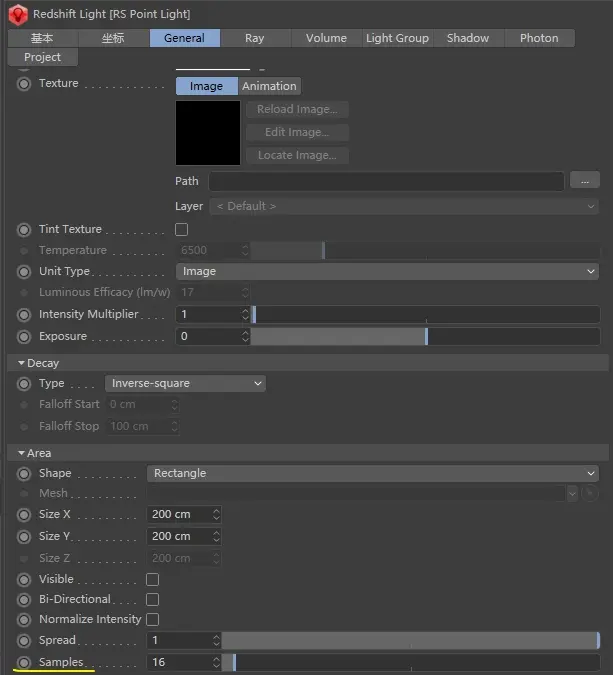The image size is (613, 675).
Task: Open the Light Group tab
Action: click(x=397, y=38)
